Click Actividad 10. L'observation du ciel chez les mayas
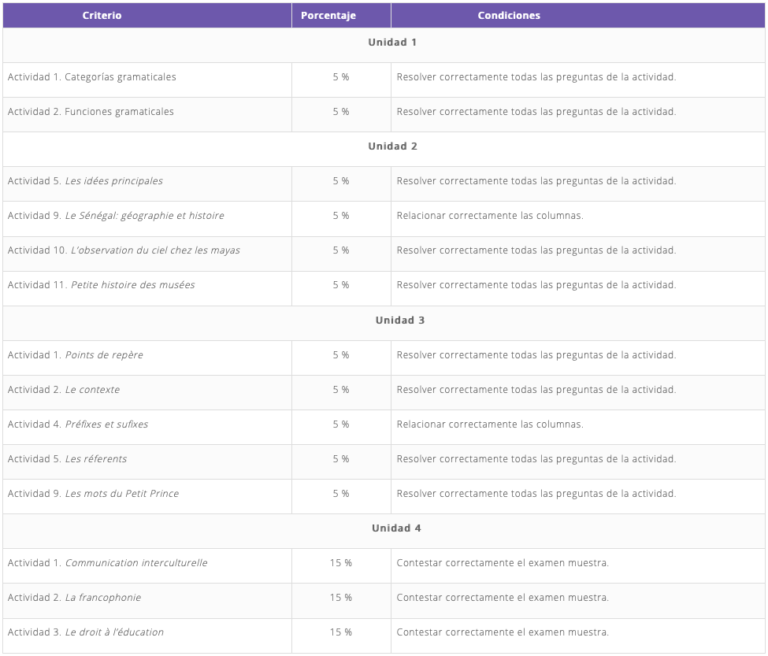The width and height of the screenshot is (768, 656). pyautogui.click(x=124, y=251)
